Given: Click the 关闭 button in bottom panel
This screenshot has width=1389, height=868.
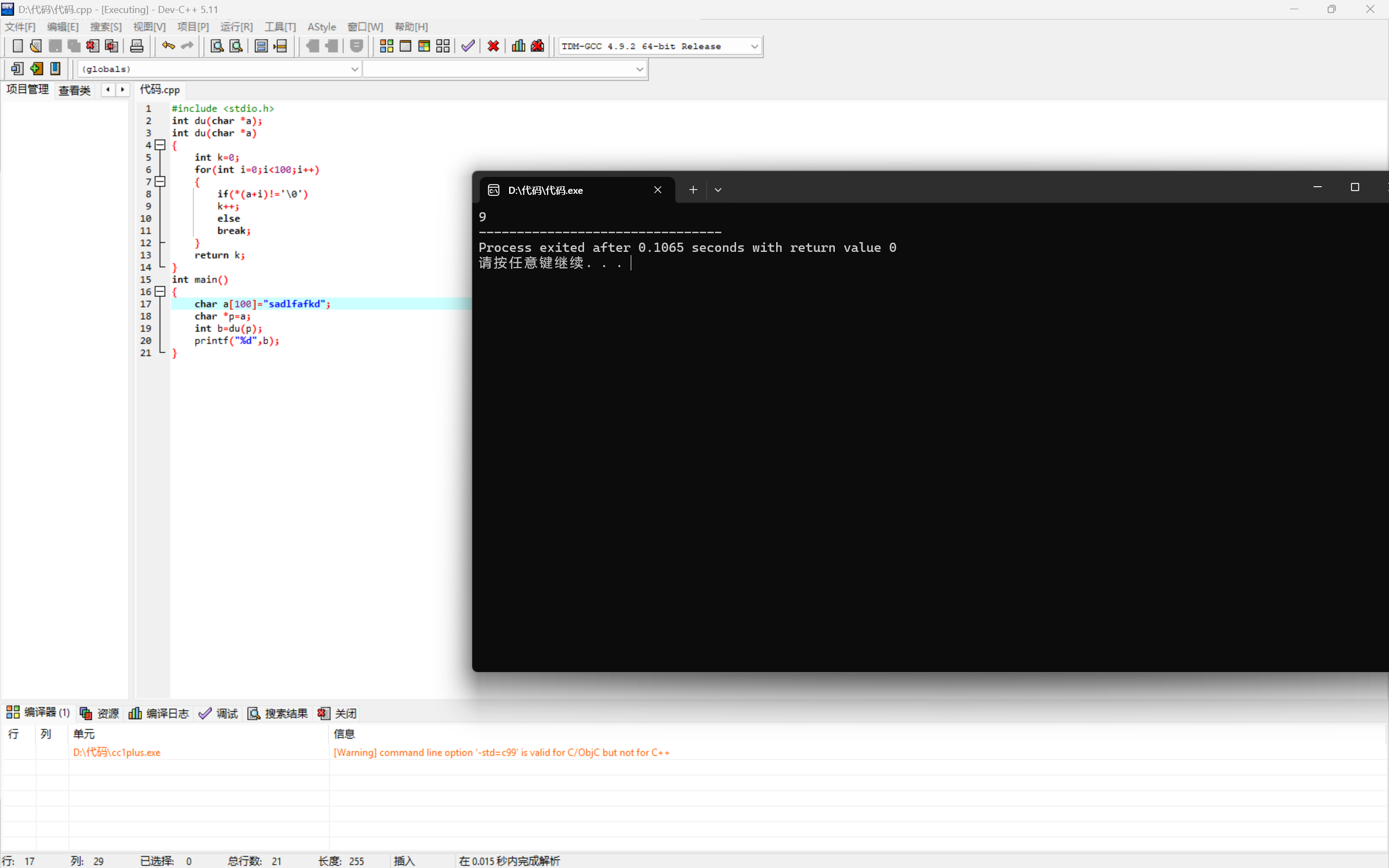Looking at the screenshot, I should [338, 713].
